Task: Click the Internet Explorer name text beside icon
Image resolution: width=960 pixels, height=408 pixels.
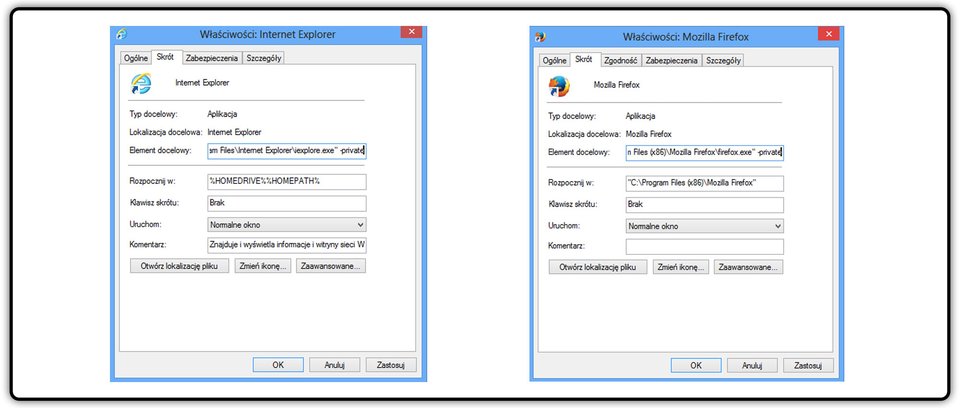Action: 202,82
